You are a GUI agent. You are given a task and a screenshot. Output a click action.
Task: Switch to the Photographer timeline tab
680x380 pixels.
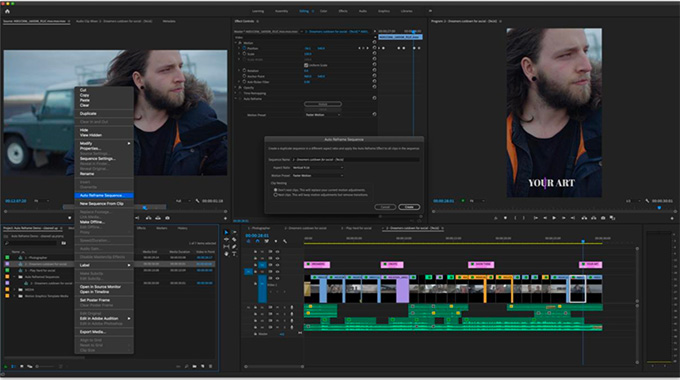[x=259, y=228]
